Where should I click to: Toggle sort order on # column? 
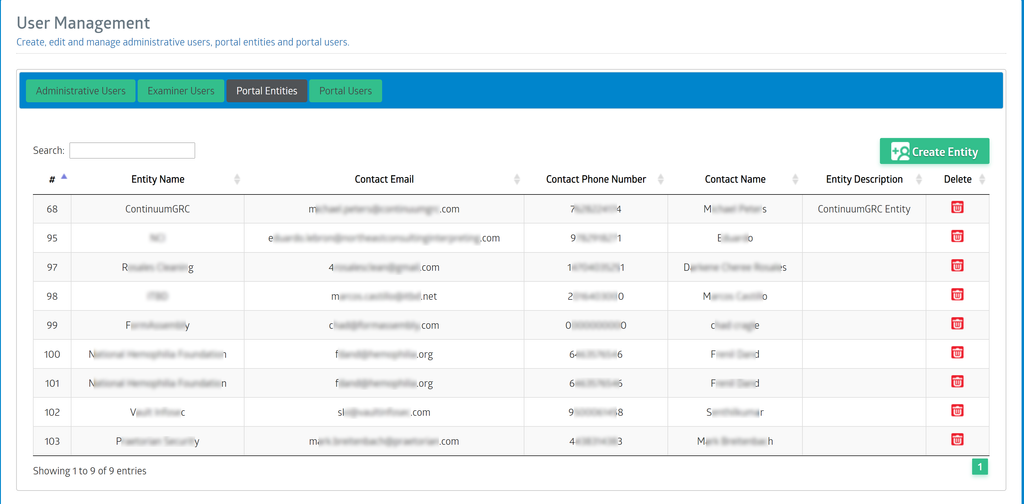coord(52,180)
